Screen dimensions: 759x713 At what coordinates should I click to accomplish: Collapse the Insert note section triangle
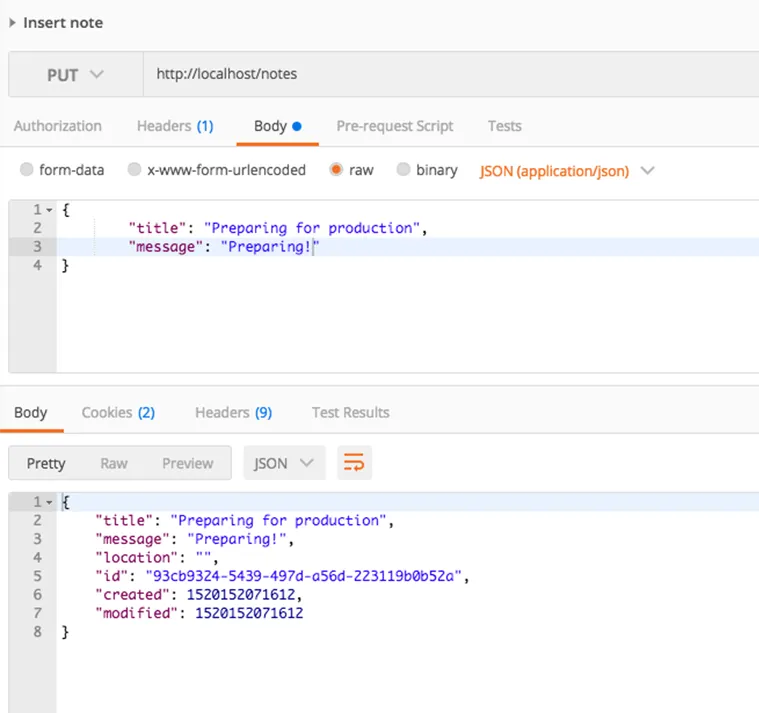tap(12, 22)
